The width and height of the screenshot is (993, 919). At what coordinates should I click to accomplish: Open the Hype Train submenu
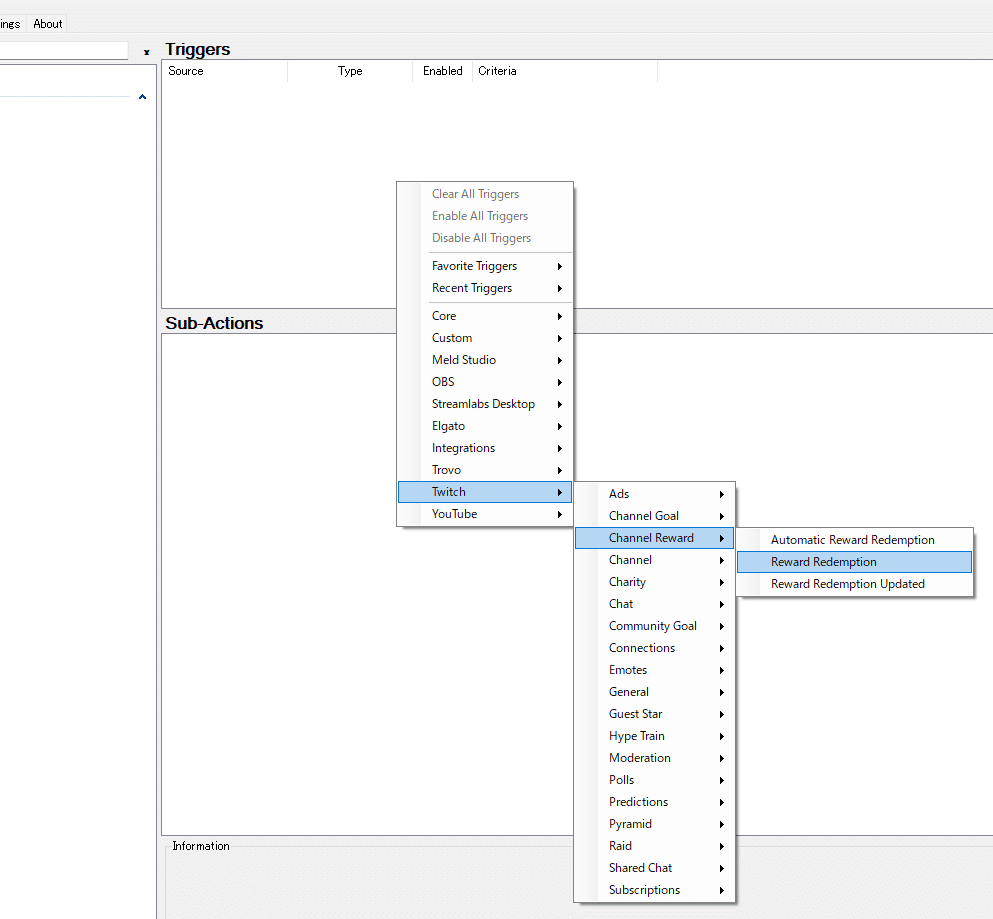[654, 736]
